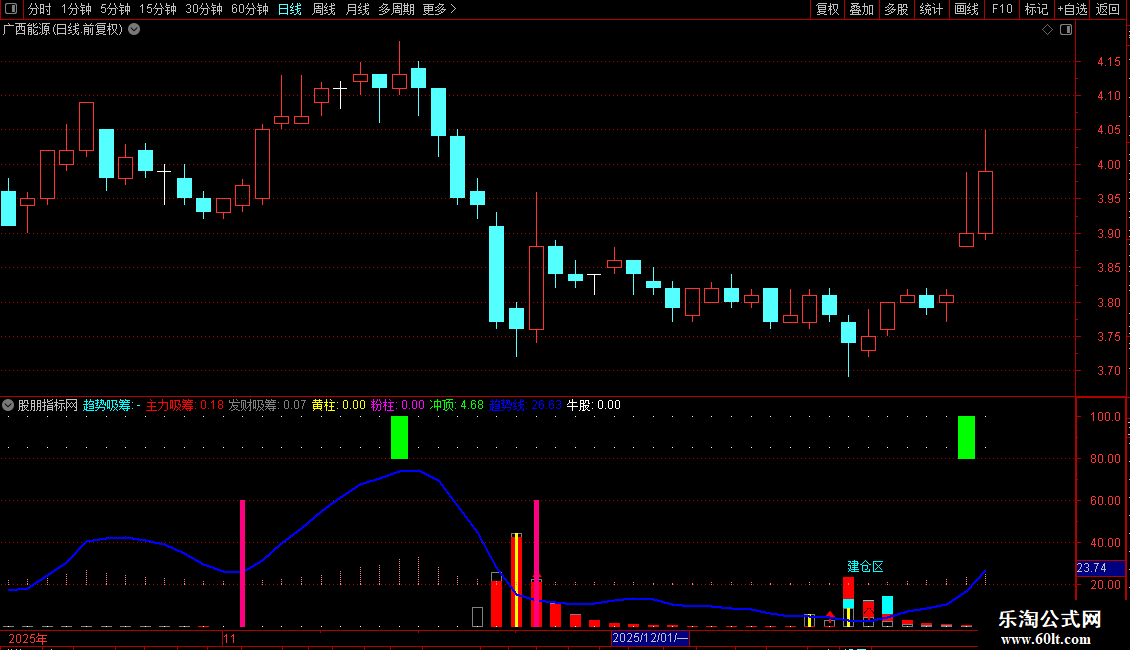Image resolution: width=1130 pixels, height=650 pixels.
Task: Open dropdown beside 广西能源 title
Action: pos(134,30)
